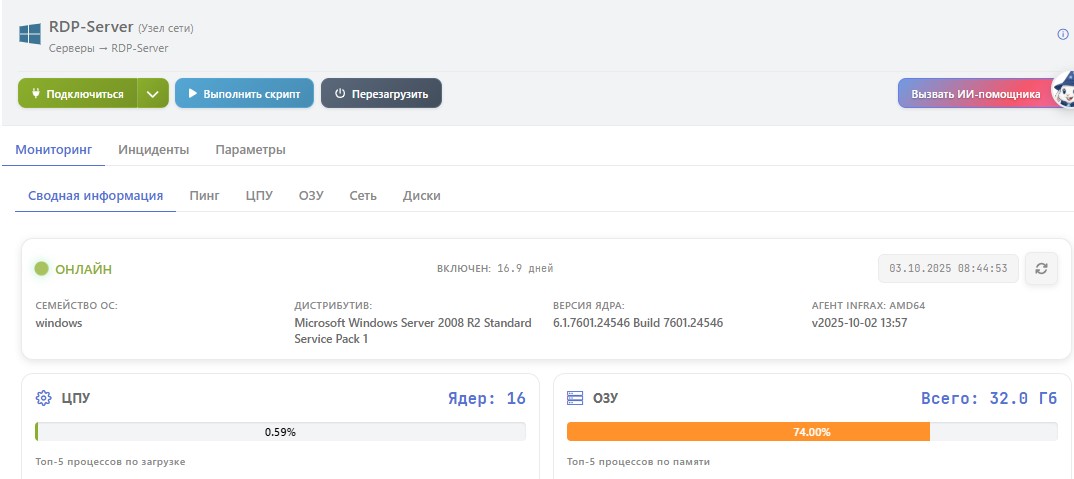
Task: Click the AI assistant wizard avatar
Action: 1064,92
